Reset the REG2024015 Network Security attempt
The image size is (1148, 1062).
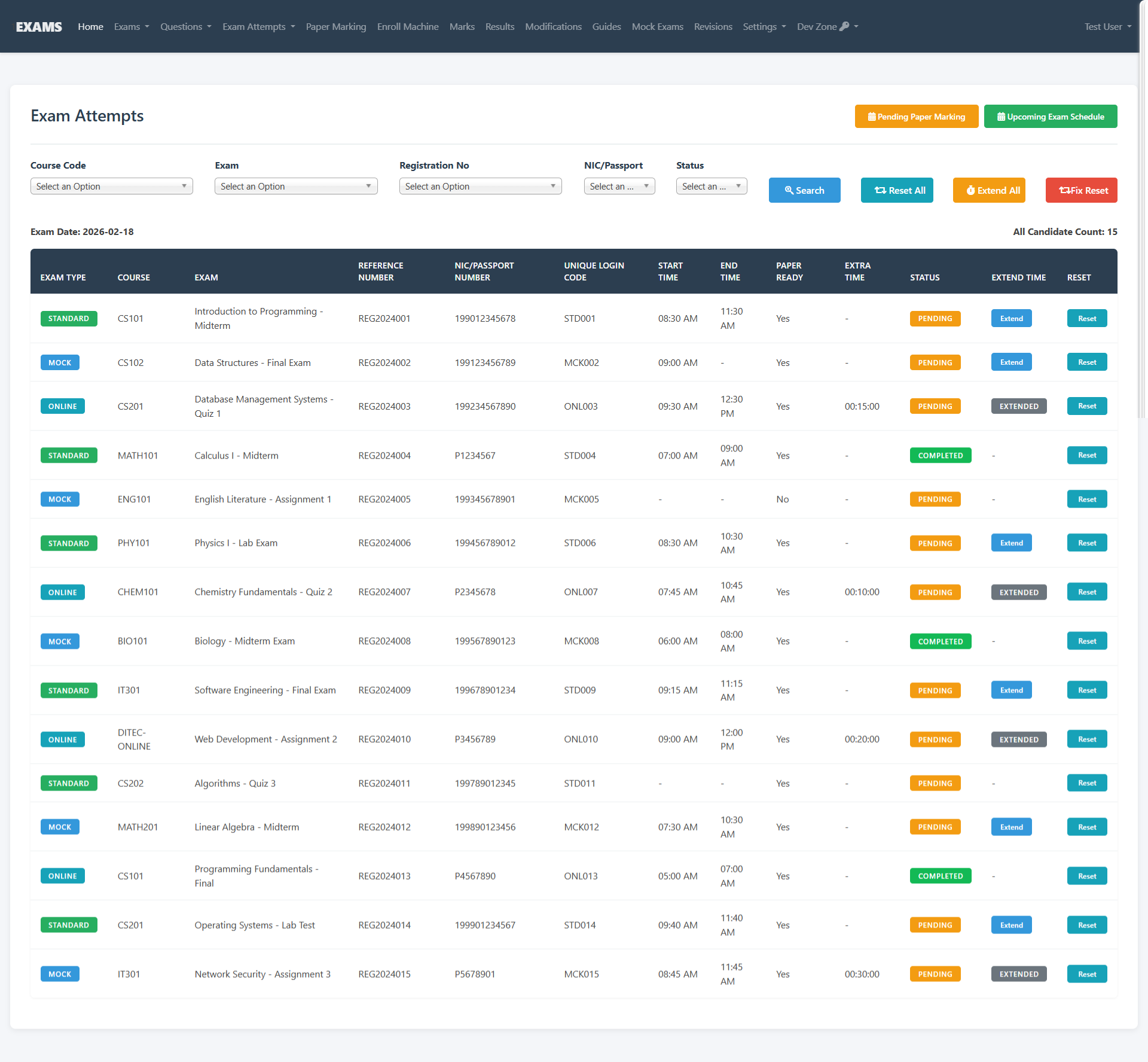[1086, 974]
